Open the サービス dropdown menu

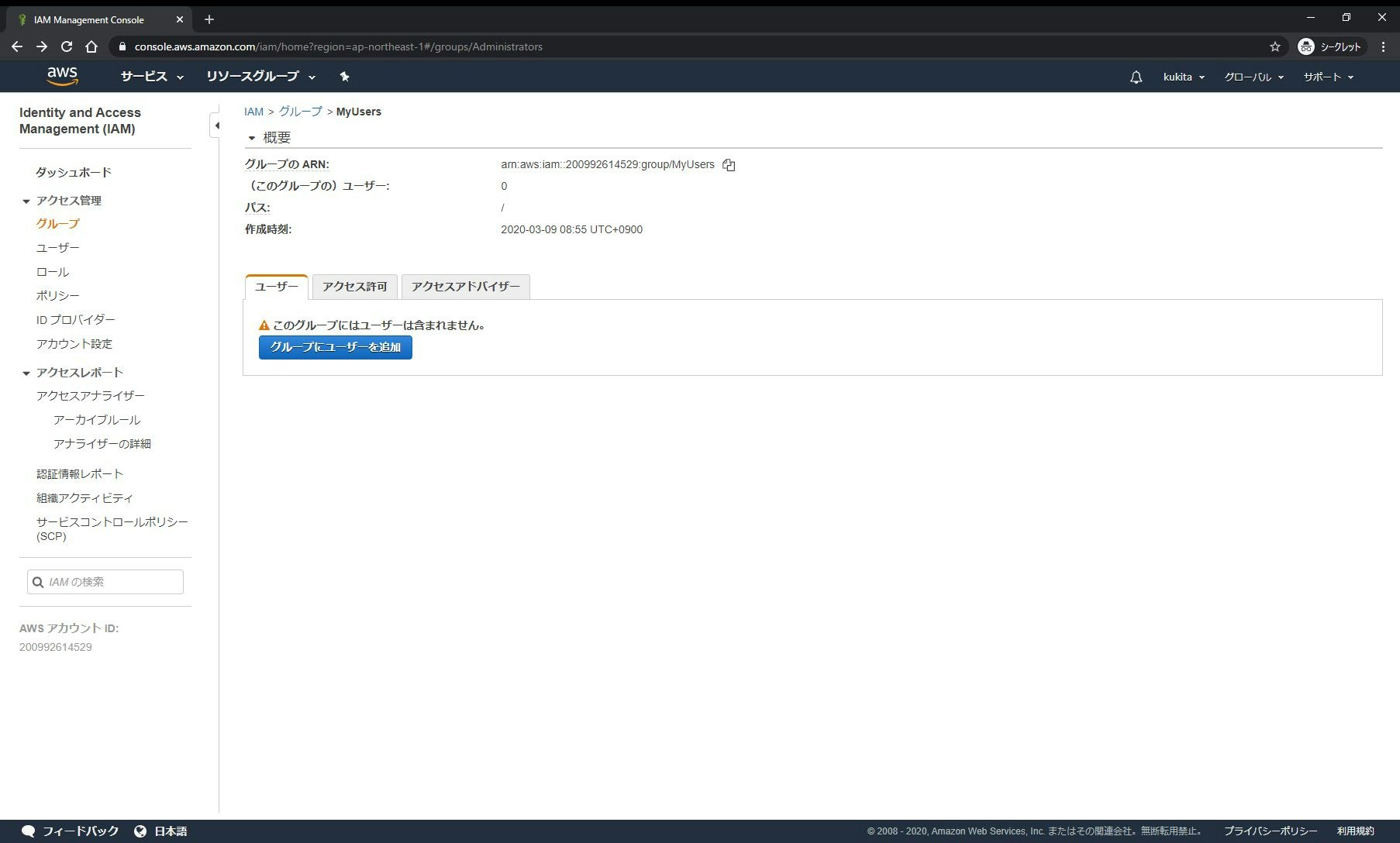point(152,76)
